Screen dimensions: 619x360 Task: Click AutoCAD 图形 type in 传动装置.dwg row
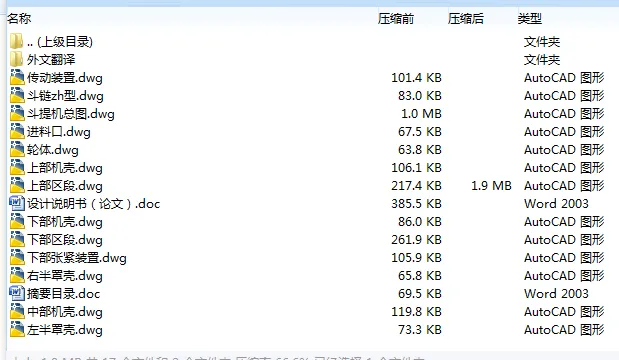564,78
